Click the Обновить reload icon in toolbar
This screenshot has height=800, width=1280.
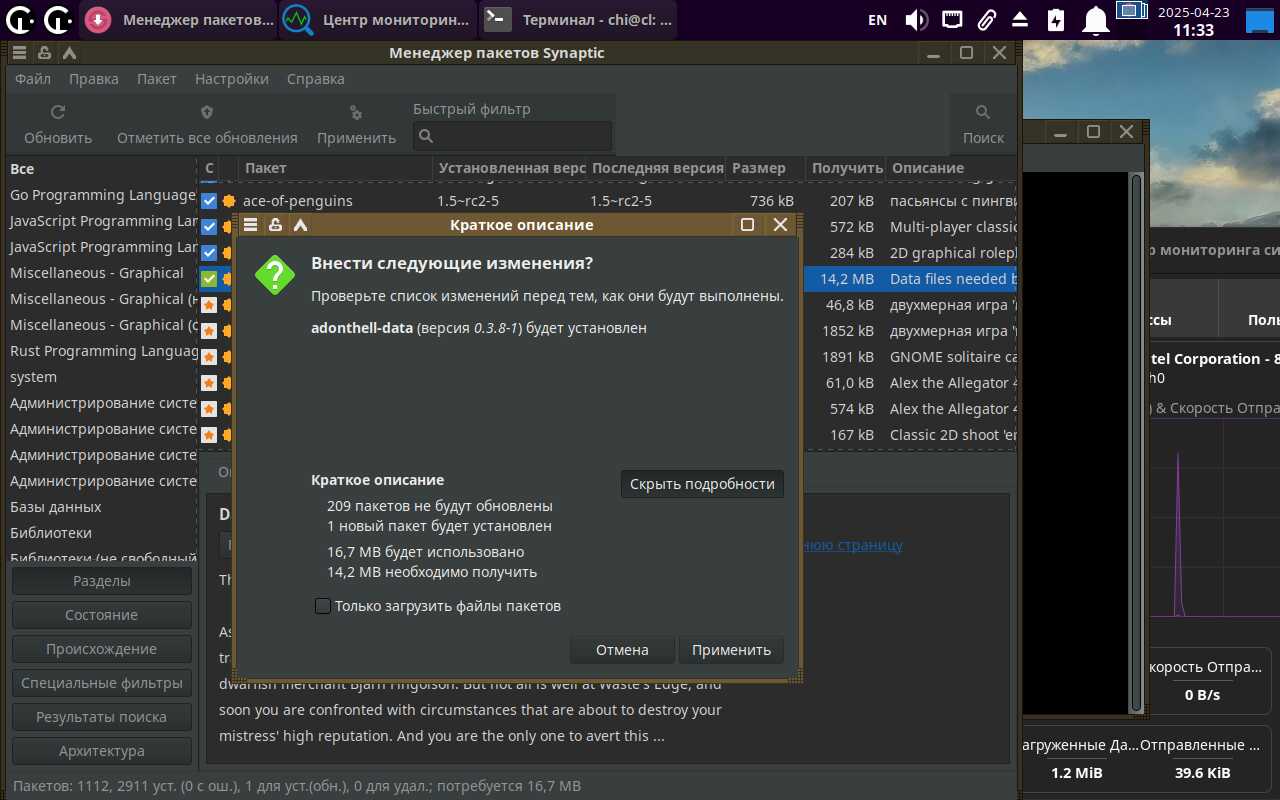tap(58, 113)
